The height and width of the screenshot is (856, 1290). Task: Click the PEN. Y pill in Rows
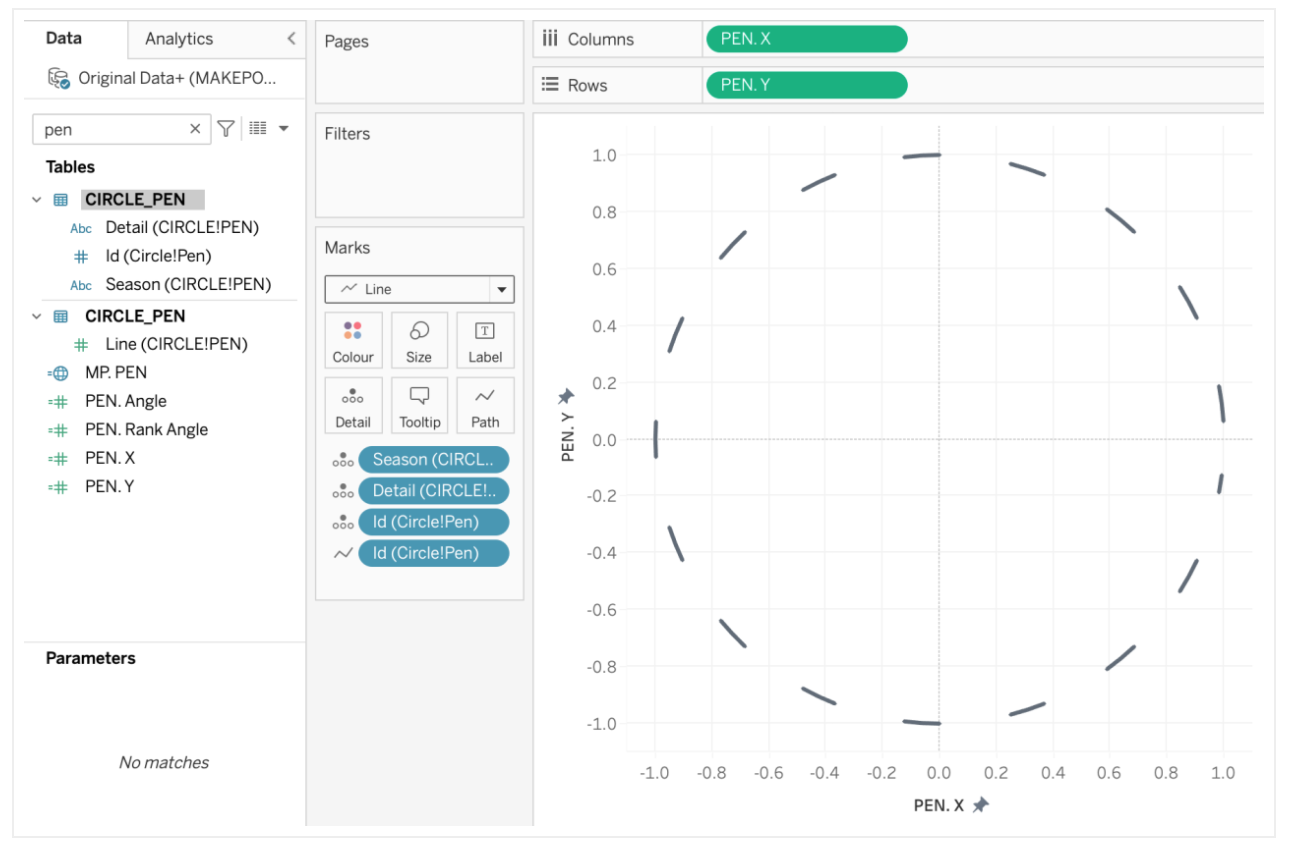pos(806,85)
